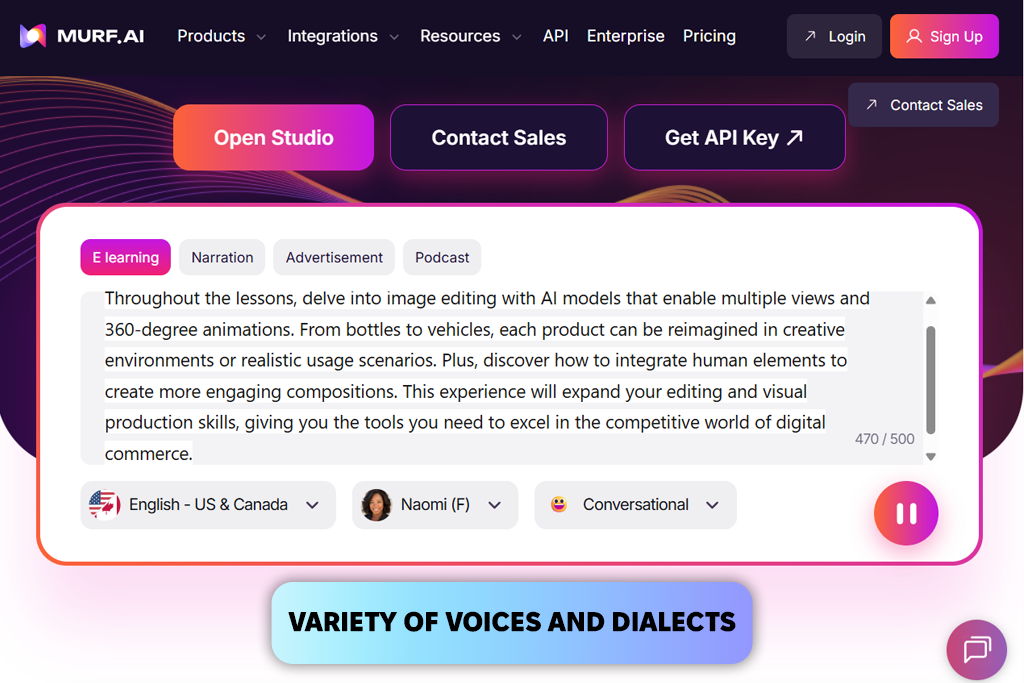Viewport: 1024px width, 683px height.
Task: Click the Get API Key button
Action: click(x=734, y=138)
